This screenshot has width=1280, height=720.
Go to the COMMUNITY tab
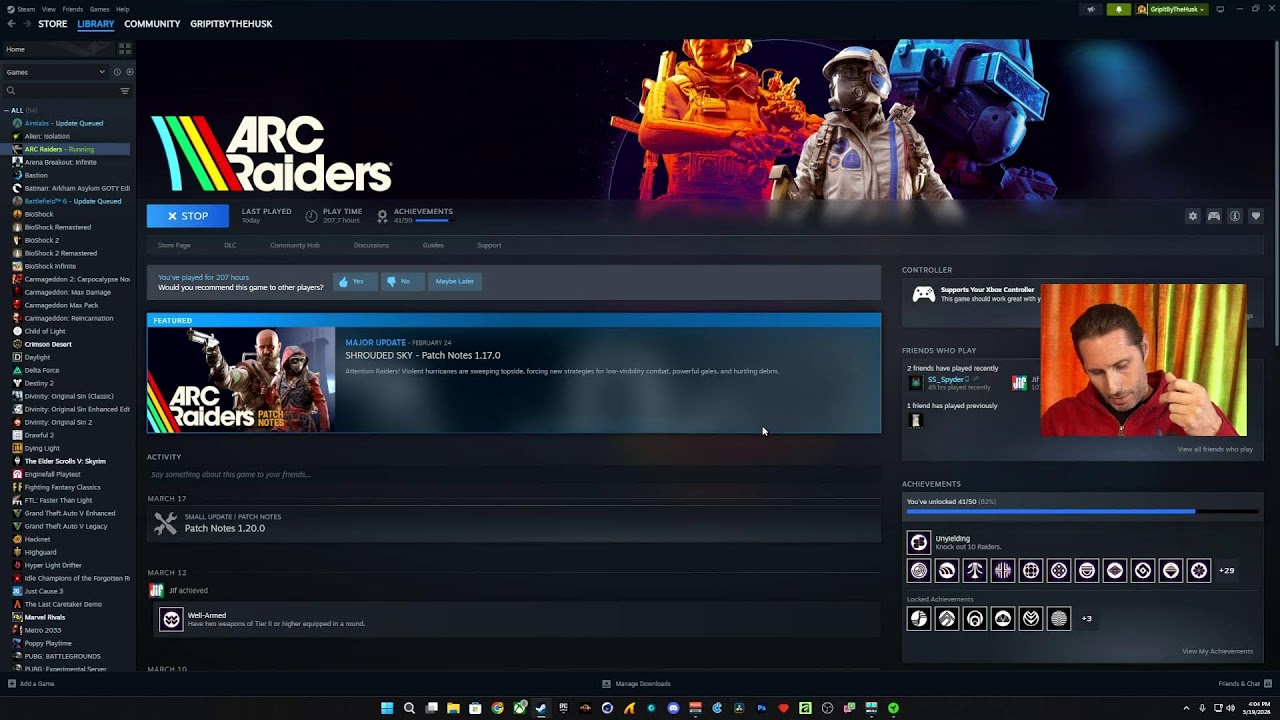(x=152, y=24)
